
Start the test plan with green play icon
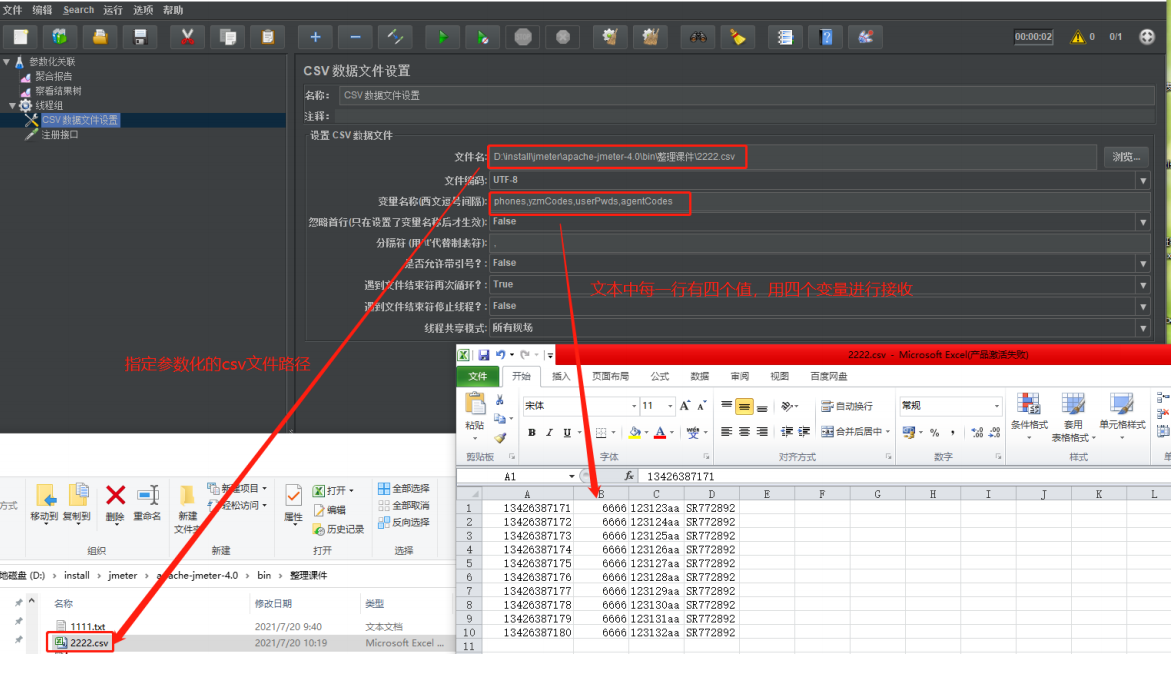click(x=442, y=36)
